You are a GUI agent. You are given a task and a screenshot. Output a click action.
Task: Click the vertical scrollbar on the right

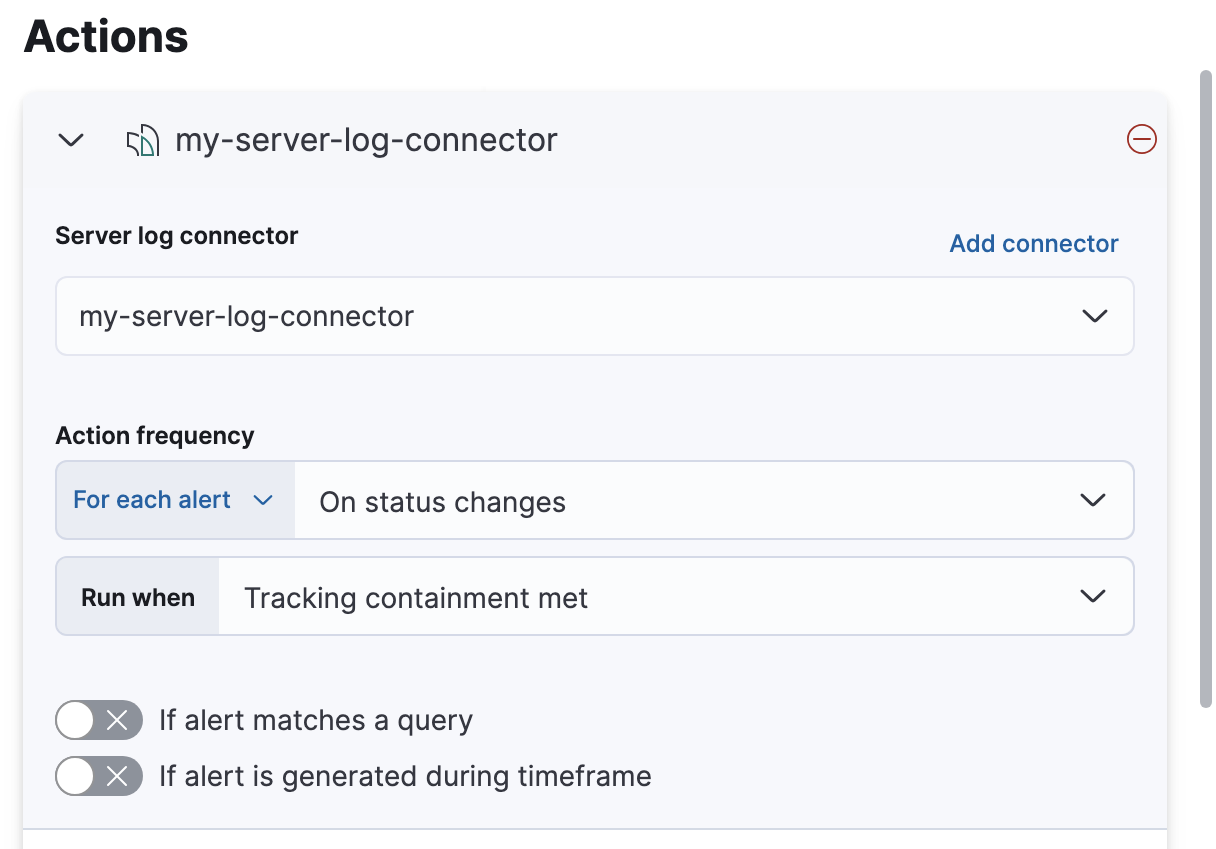click(1207, 390)
